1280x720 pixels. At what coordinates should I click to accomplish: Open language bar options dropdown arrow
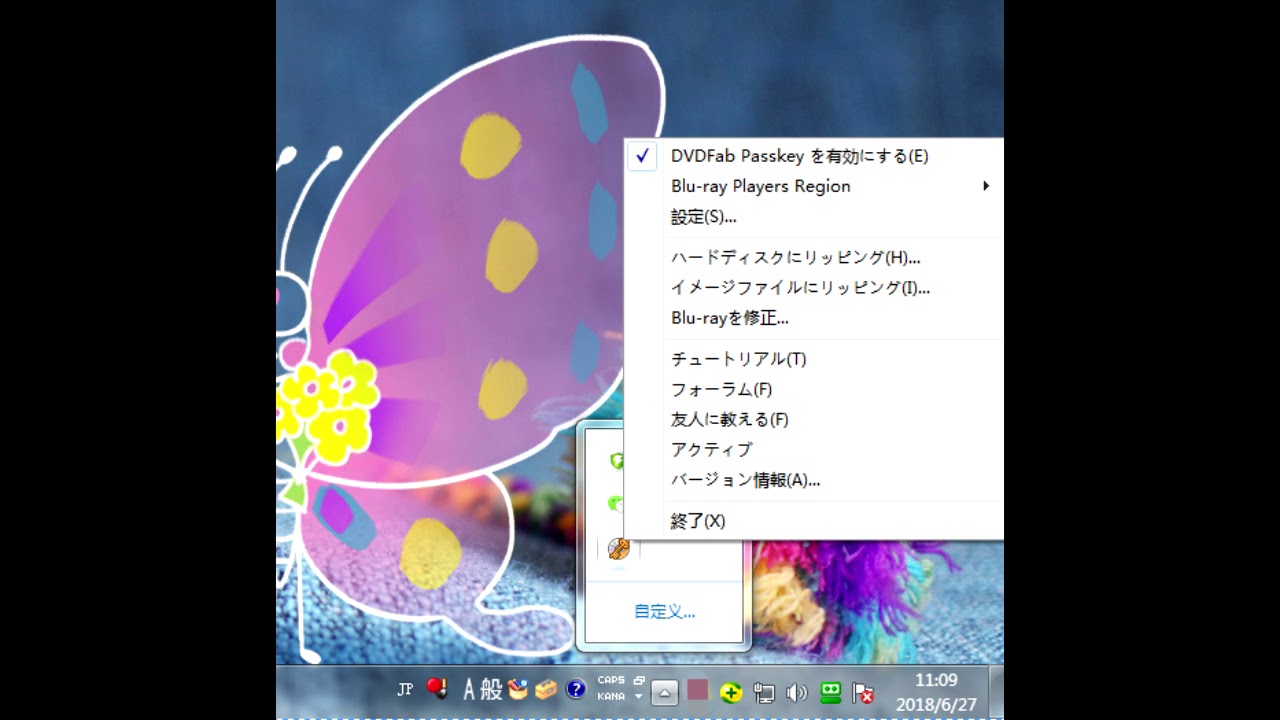tap(639, 696)
